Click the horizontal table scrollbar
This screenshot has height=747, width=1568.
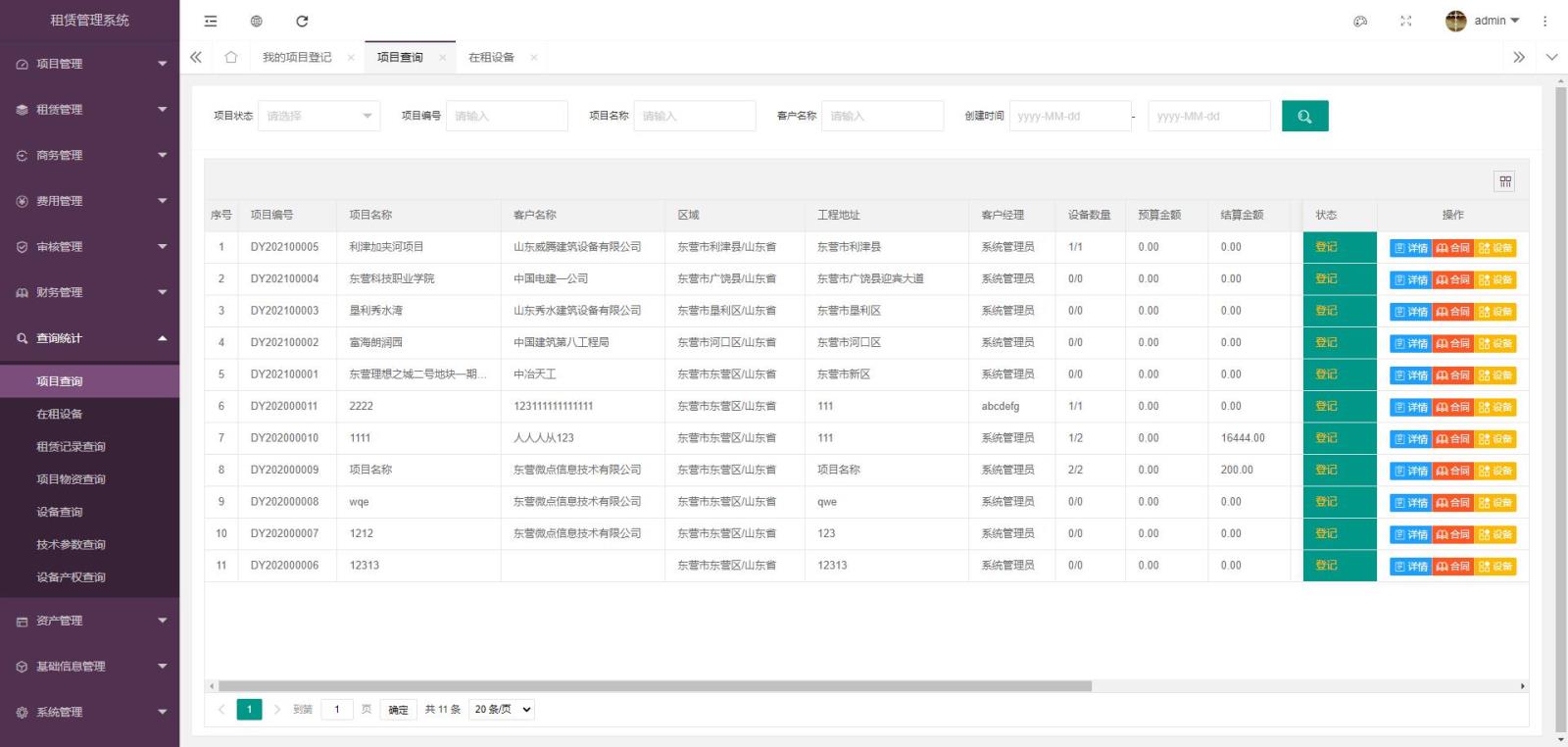[655, 686]
